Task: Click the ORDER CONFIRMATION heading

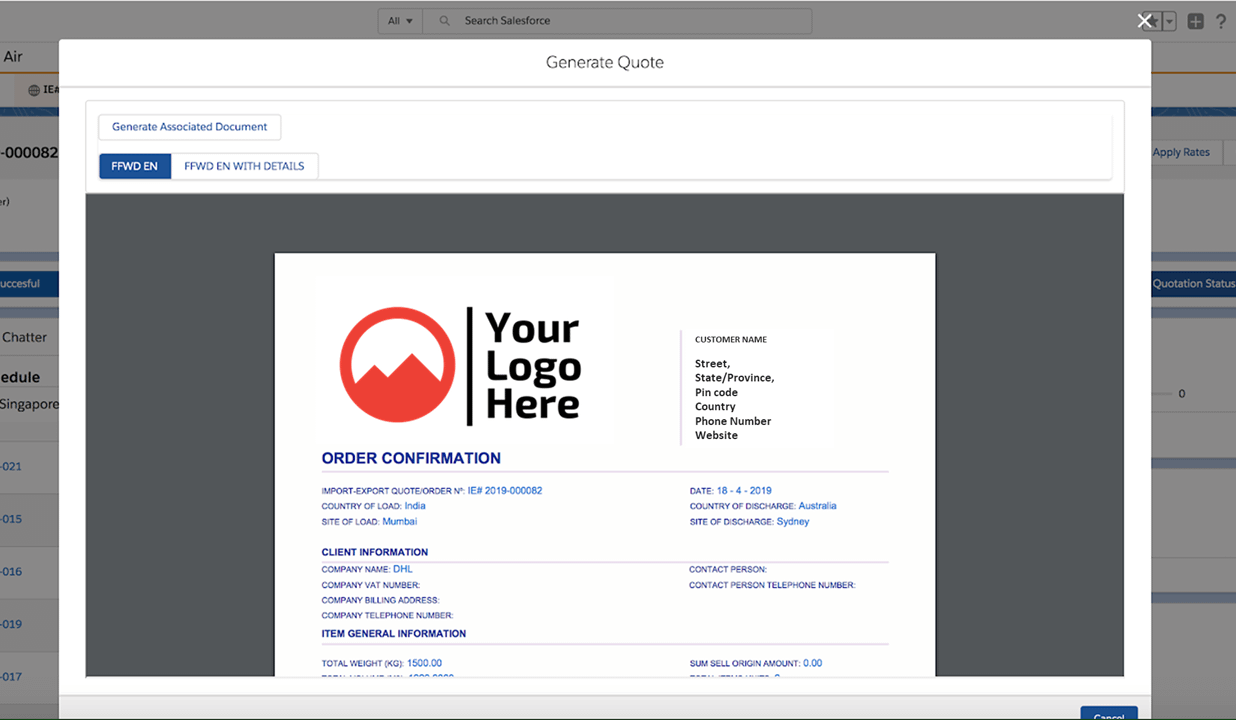Action: (411, 458)
